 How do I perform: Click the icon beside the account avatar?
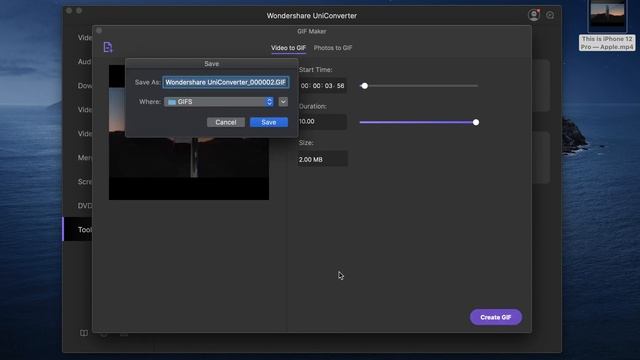(550, 16)
